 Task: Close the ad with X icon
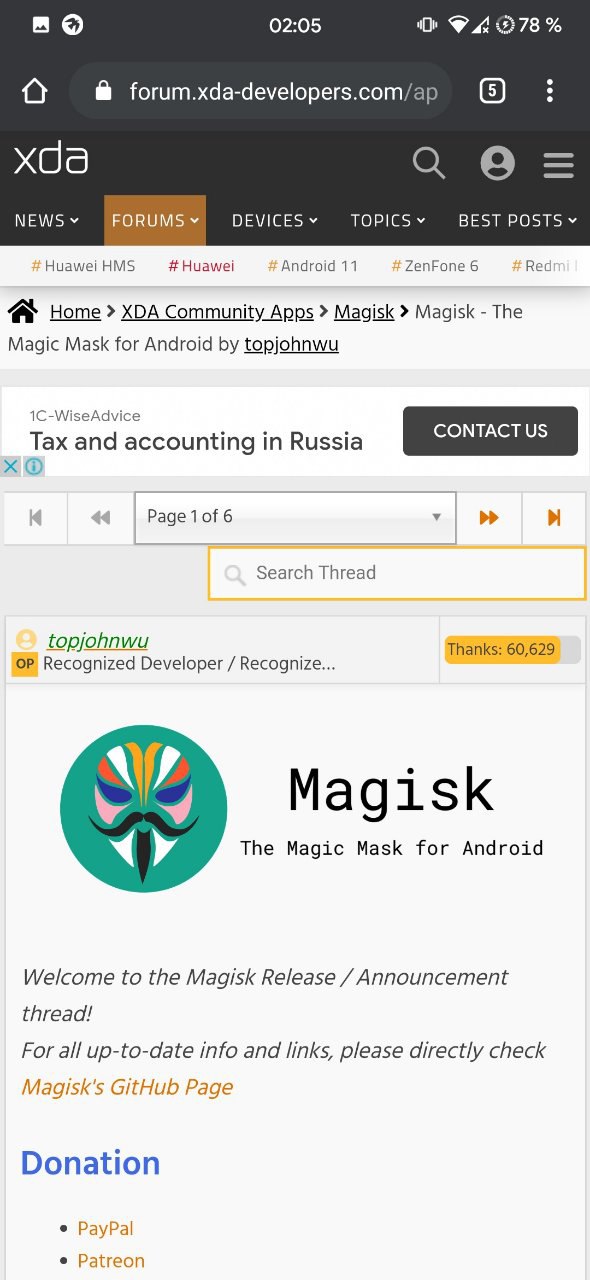click(10, 466)
